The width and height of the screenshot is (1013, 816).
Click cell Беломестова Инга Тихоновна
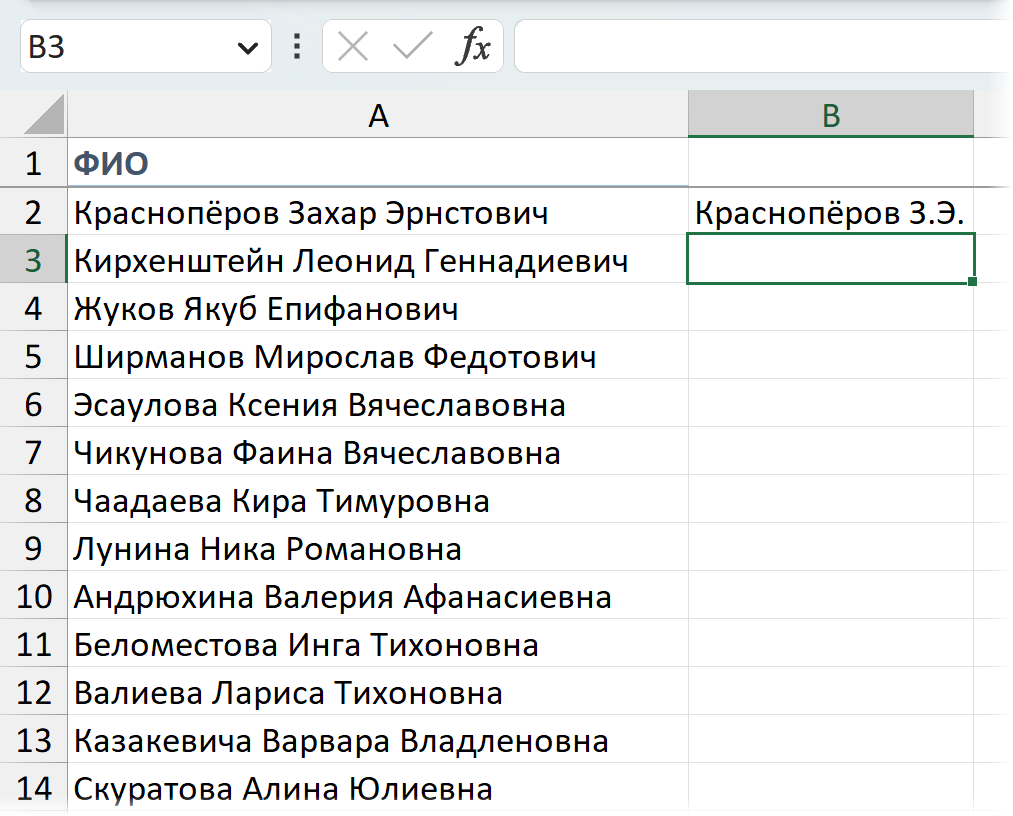pyautogui.click(x=378, y=643)
